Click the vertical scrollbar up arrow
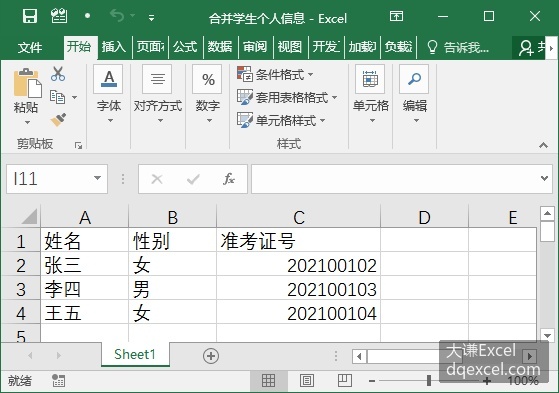This screenshot has width=559, height=393. [547, 214]
